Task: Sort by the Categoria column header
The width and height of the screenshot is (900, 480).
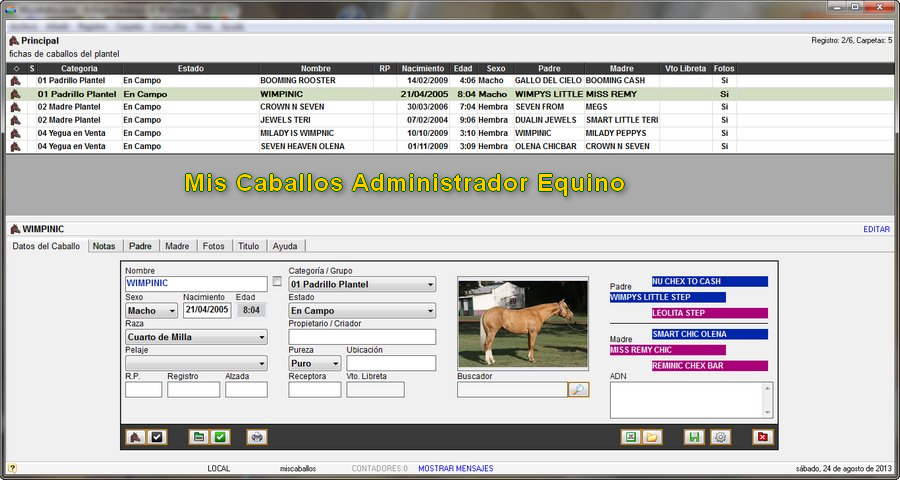Action: (x=79, y=68)
